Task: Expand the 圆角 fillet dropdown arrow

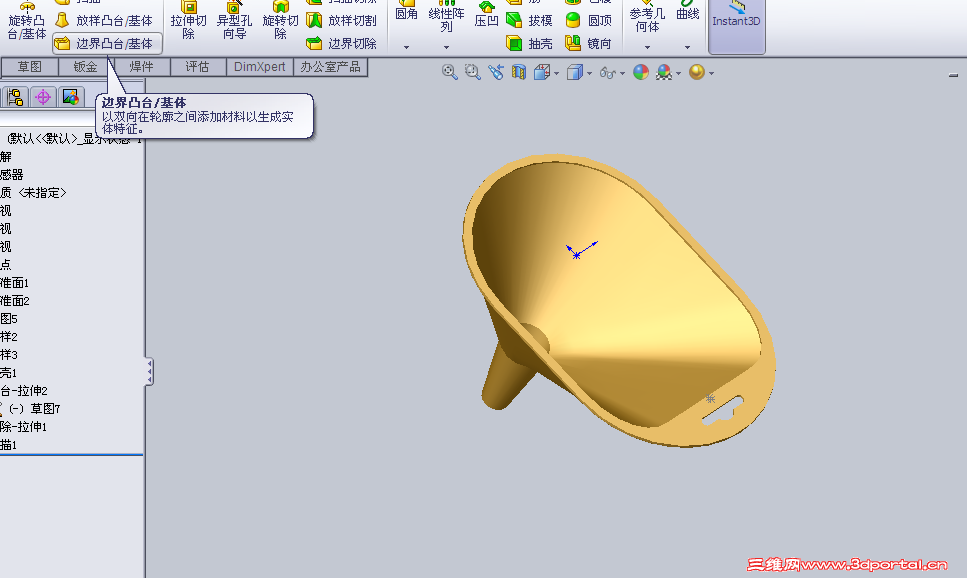Action: point(406,47)
